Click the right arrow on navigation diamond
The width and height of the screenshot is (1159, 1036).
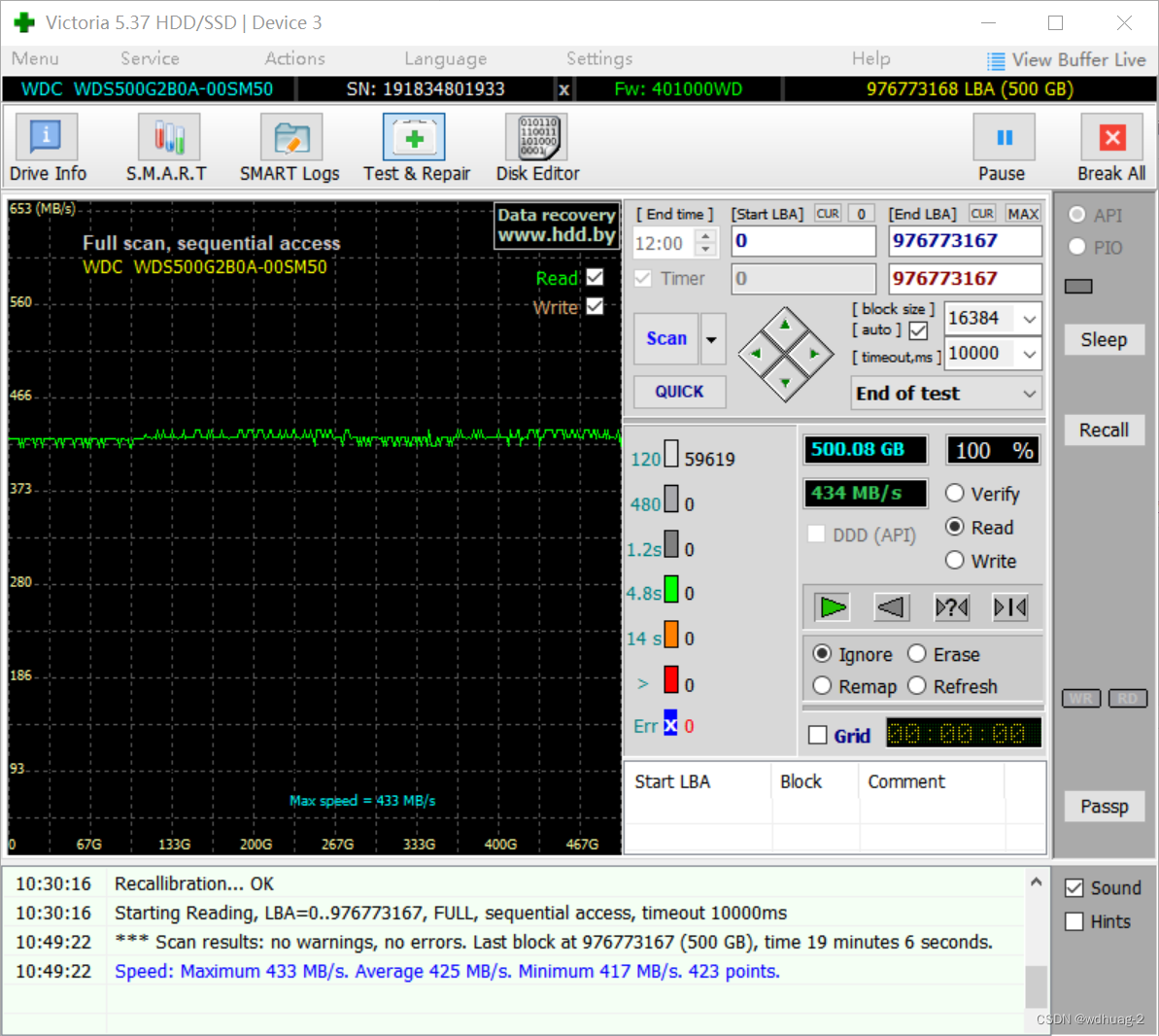(814, 354)
